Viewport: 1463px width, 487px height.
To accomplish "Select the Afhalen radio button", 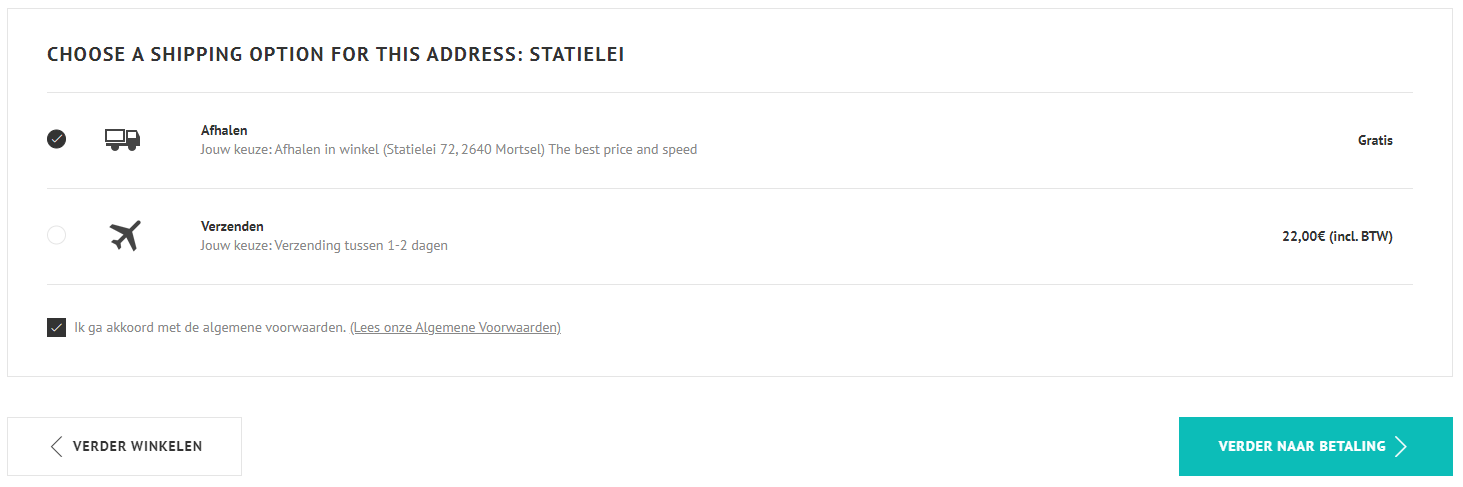I will click(x=57, y=140).
